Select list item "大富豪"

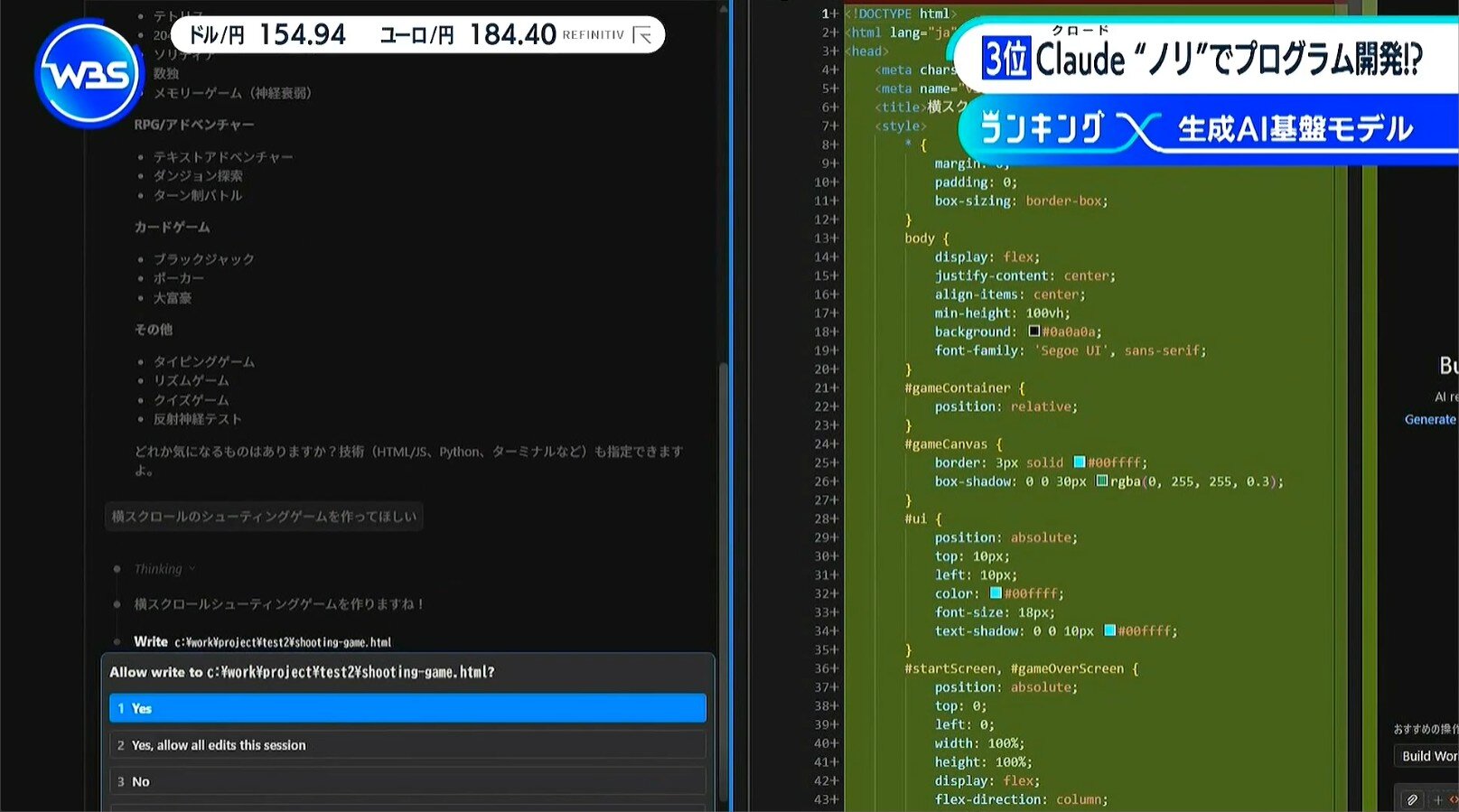[x=173, y=298]
